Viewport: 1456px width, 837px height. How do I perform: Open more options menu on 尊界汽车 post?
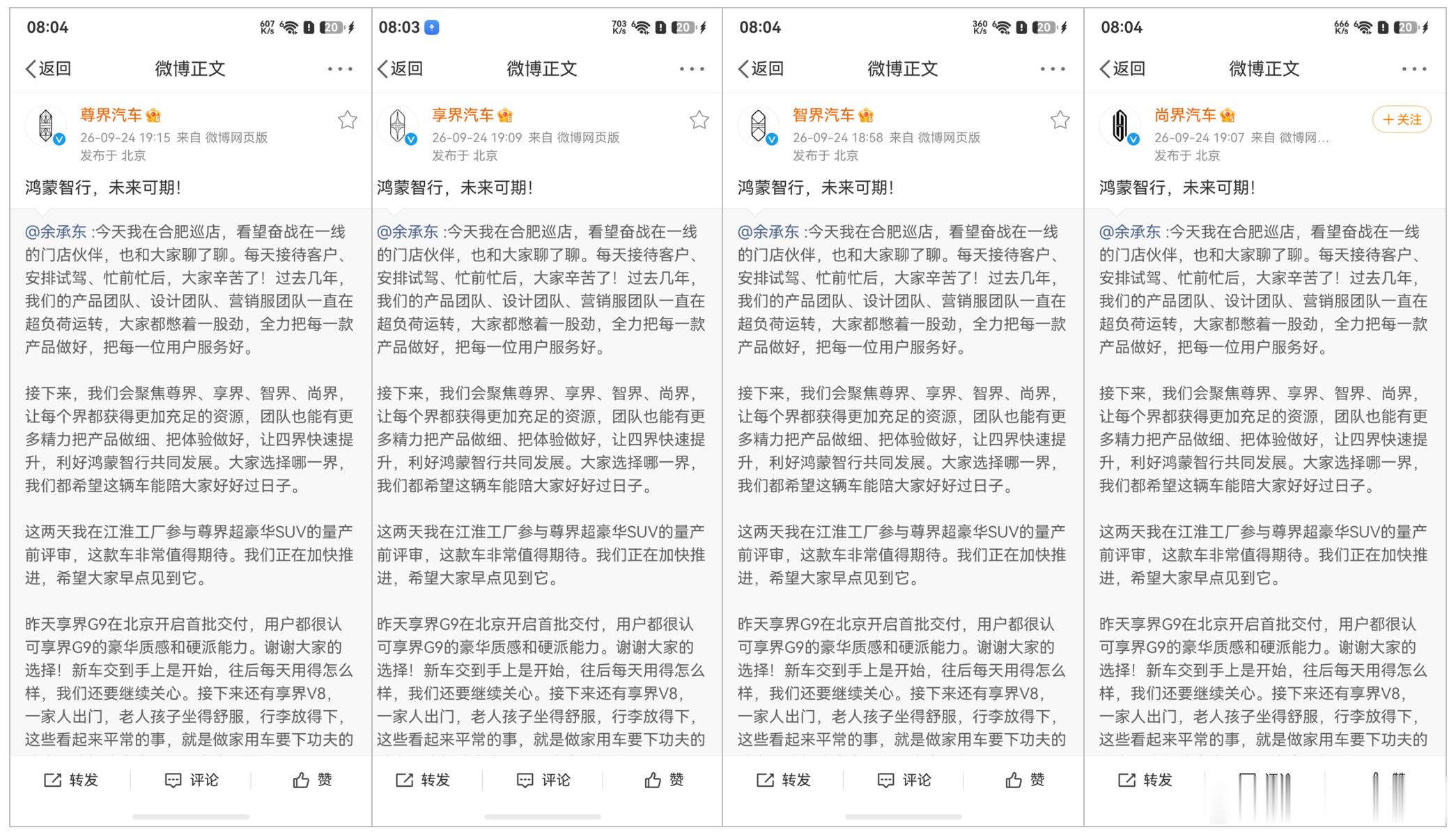click(x=340, y=68)
